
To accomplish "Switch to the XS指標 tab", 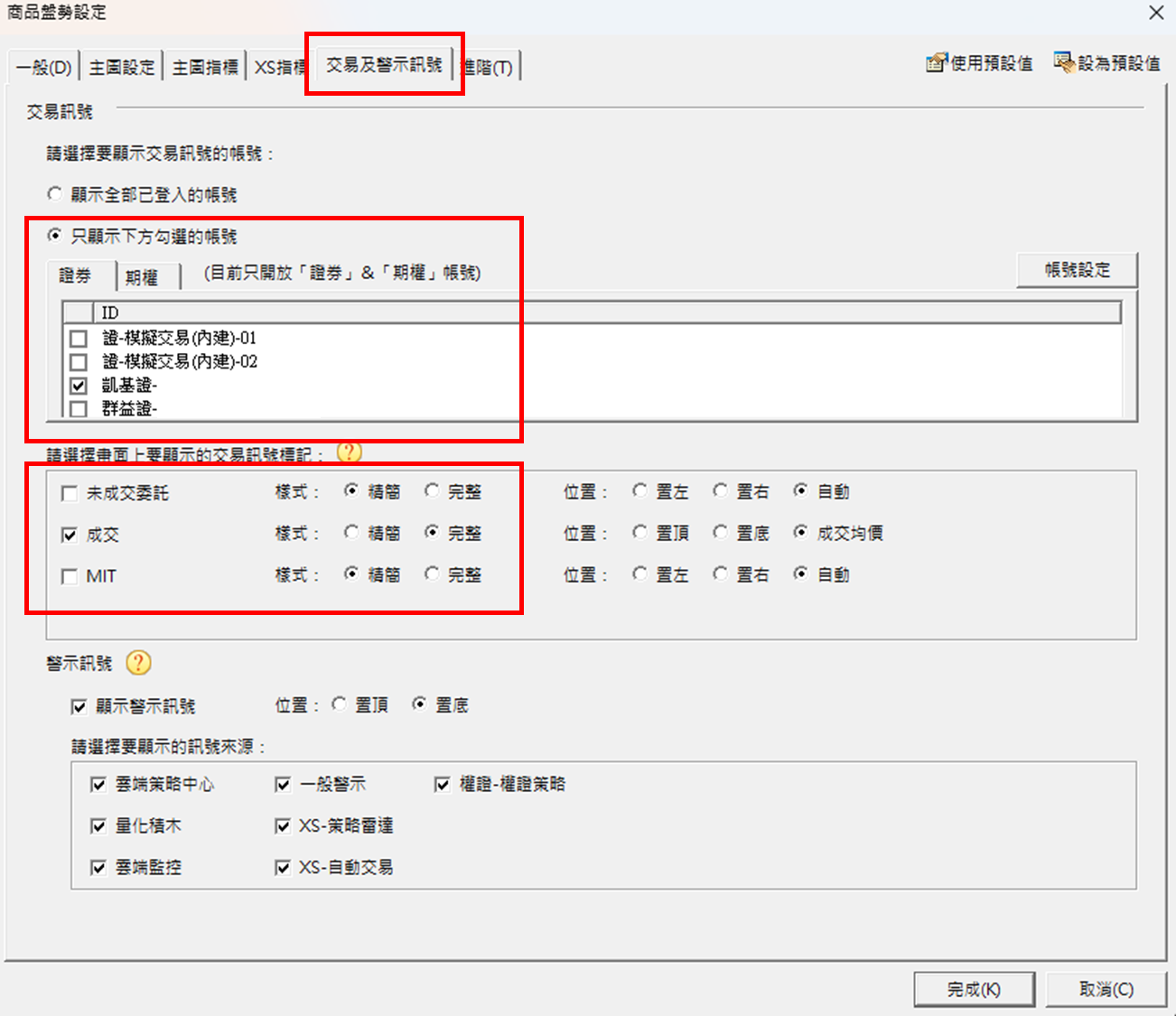I will (279, 68).
